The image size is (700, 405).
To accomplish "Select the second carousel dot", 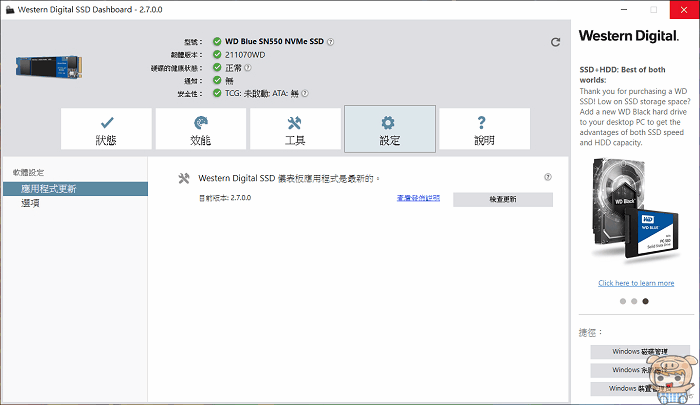I will tap(634, 301).
